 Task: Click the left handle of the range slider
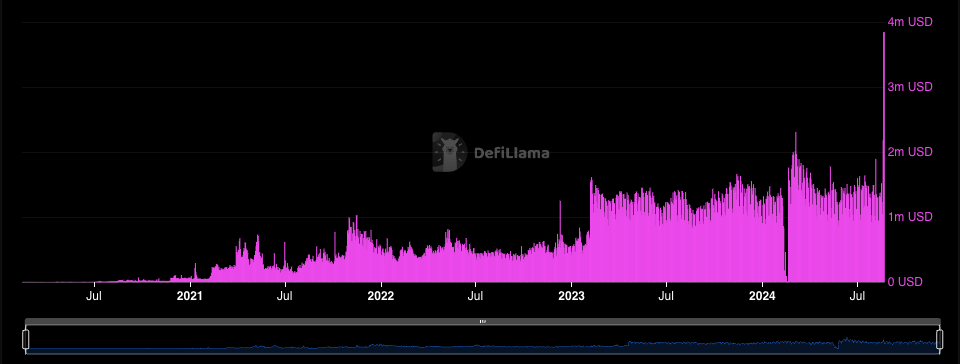[x=26, y=340]
